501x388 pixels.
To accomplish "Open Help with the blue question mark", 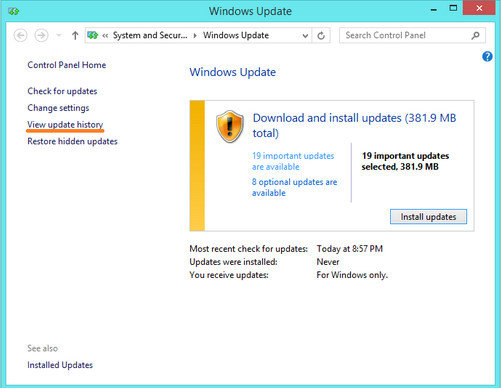I will pos(487,56).
